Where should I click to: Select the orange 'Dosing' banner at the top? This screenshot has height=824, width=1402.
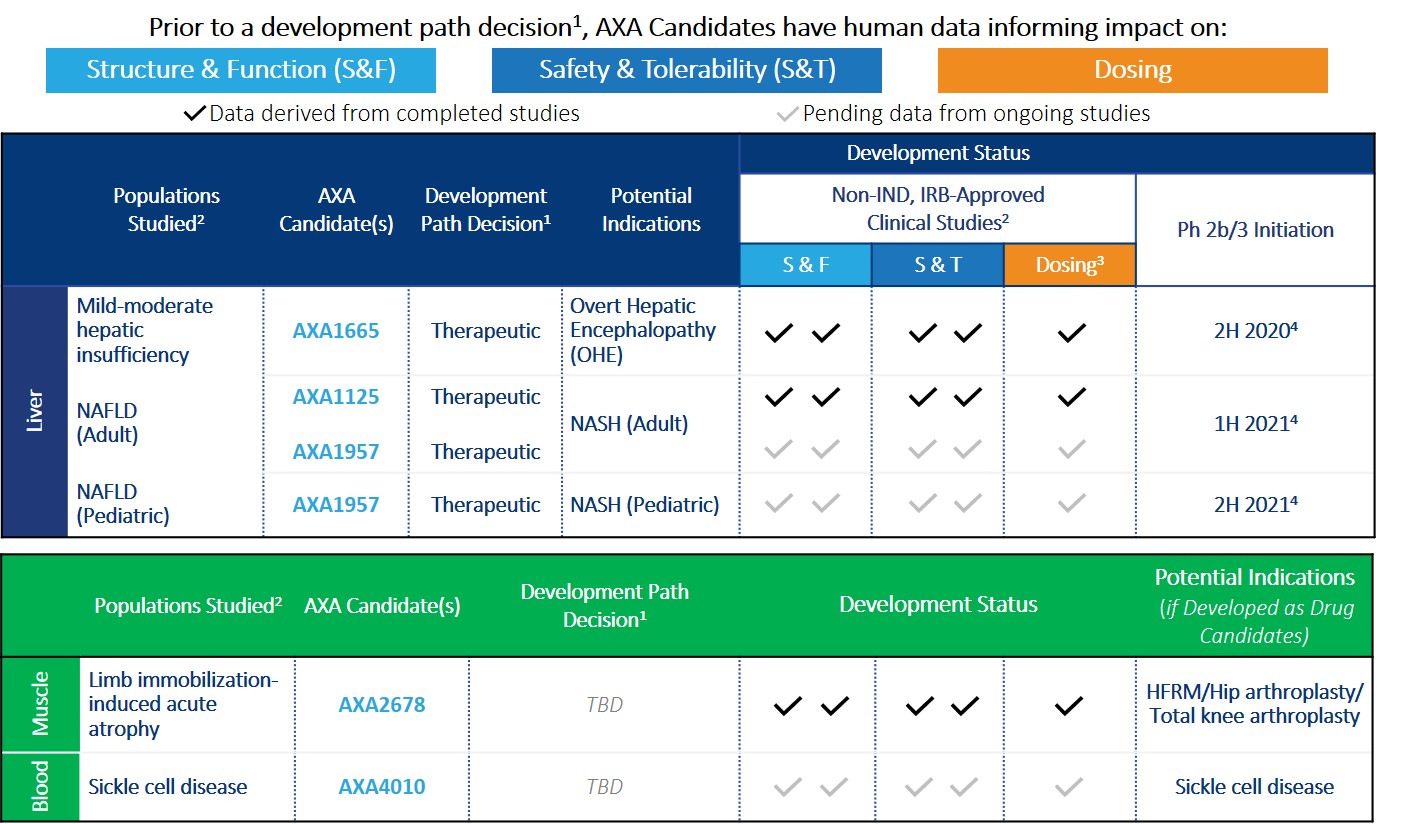pos(1133,70)
